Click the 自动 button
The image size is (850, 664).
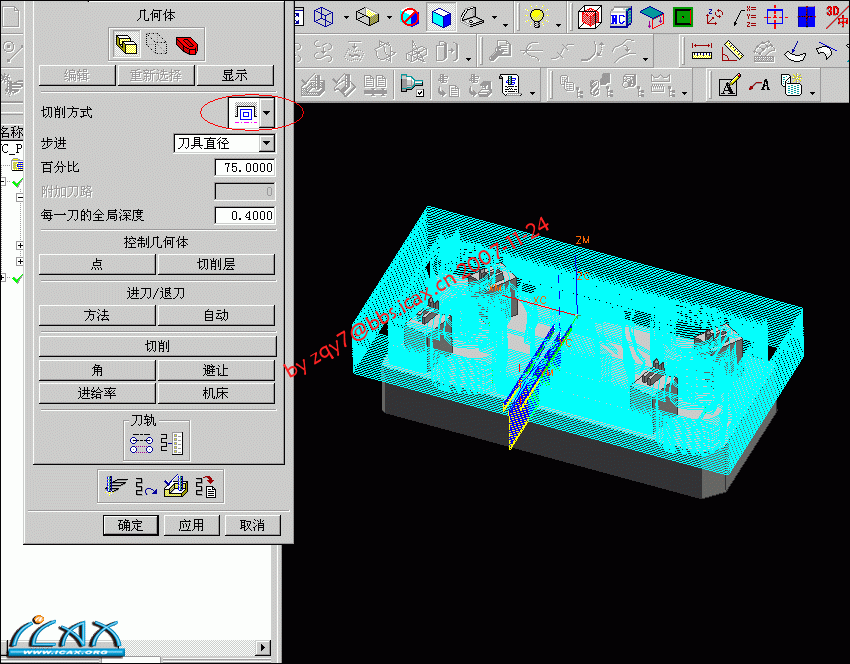click(216, 315)
